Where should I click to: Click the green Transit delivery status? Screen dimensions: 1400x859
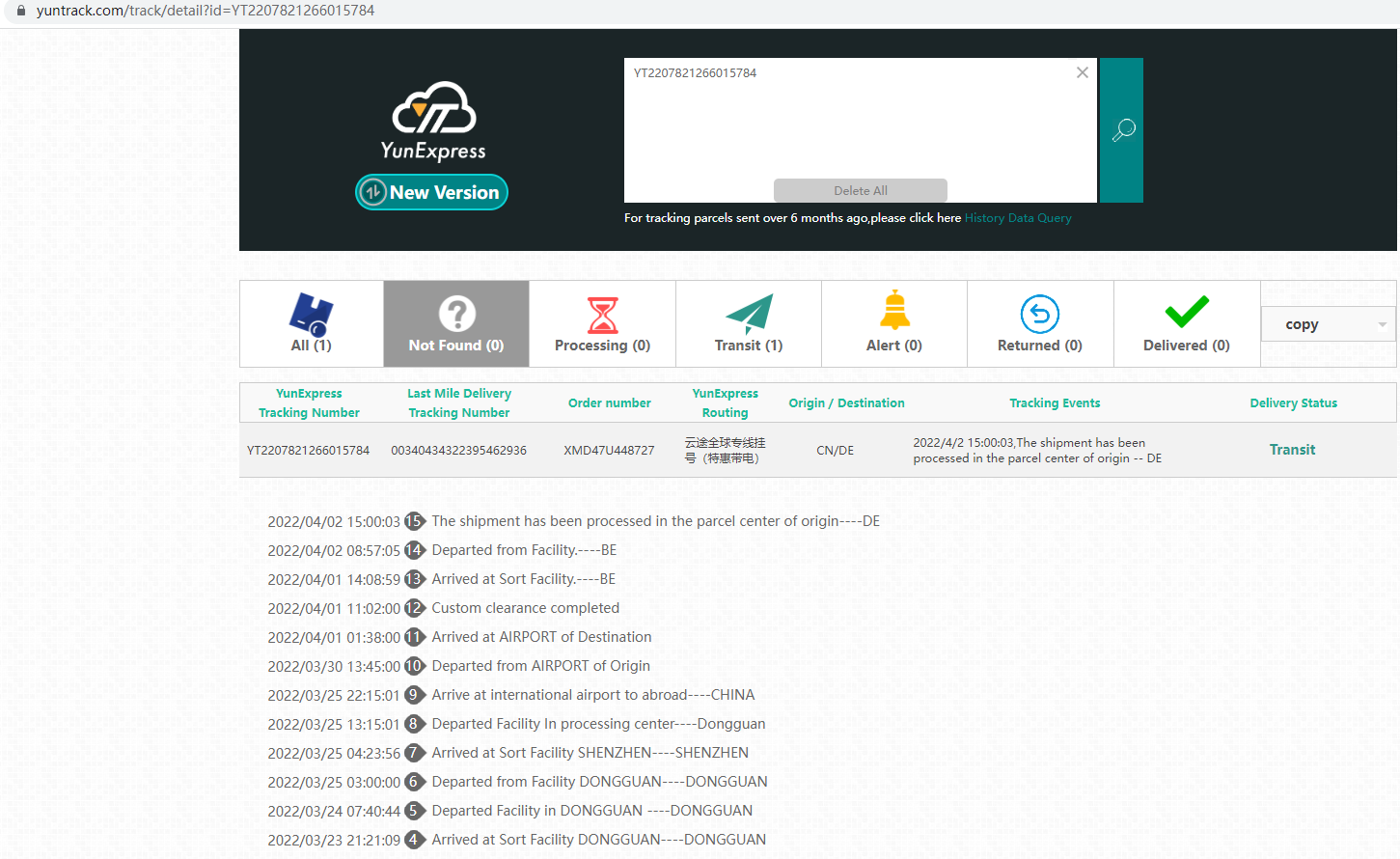point(1292,450)
